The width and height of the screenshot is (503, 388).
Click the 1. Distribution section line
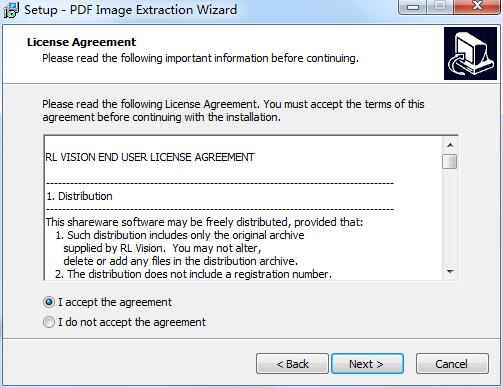tap(79, 196)
